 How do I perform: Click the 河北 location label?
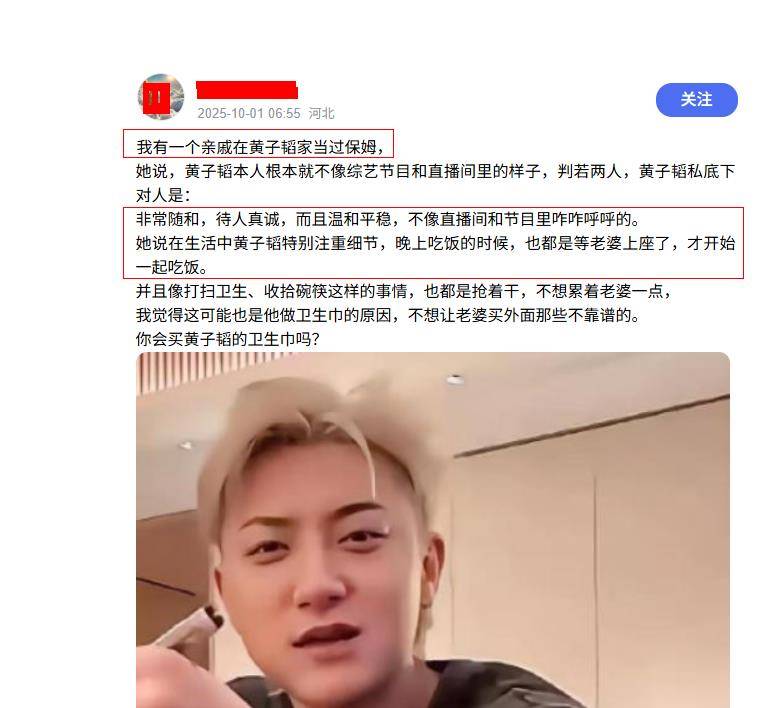321,114
